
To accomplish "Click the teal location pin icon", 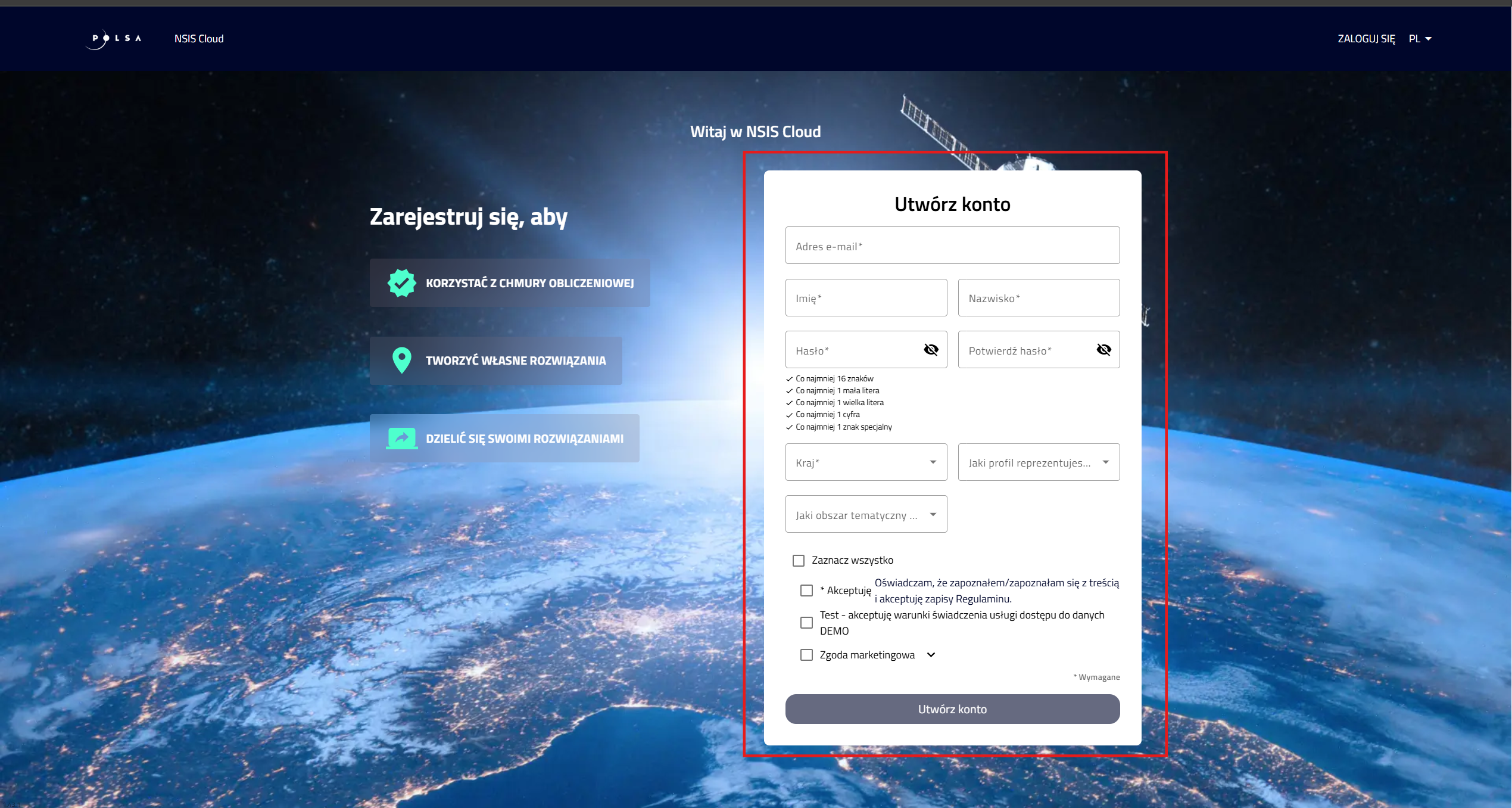I will pyautogui.click(x=401, y=360).
